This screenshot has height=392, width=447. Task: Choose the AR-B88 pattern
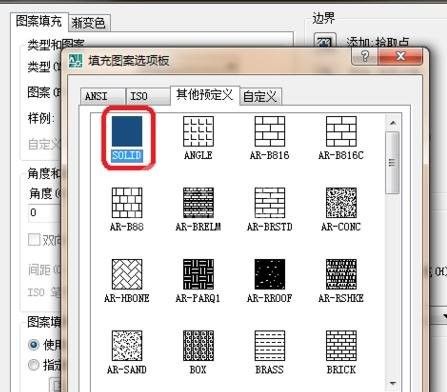127,203
